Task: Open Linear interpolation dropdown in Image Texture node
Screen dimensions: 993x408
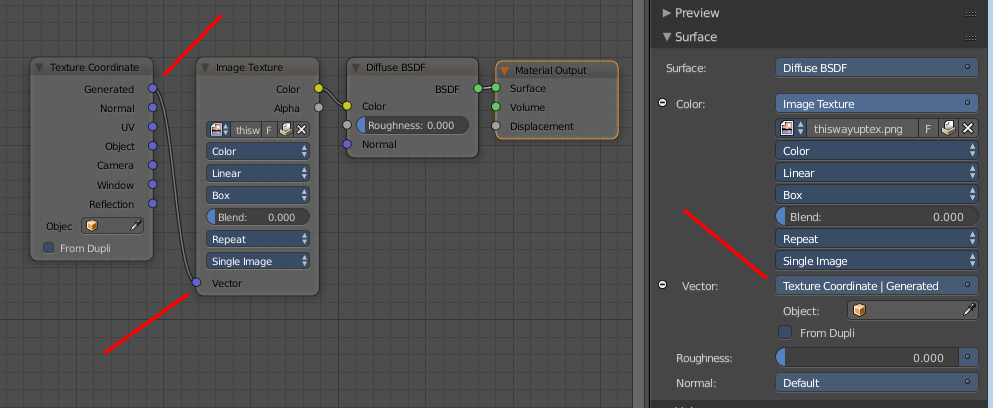Action: pos(258,173)
